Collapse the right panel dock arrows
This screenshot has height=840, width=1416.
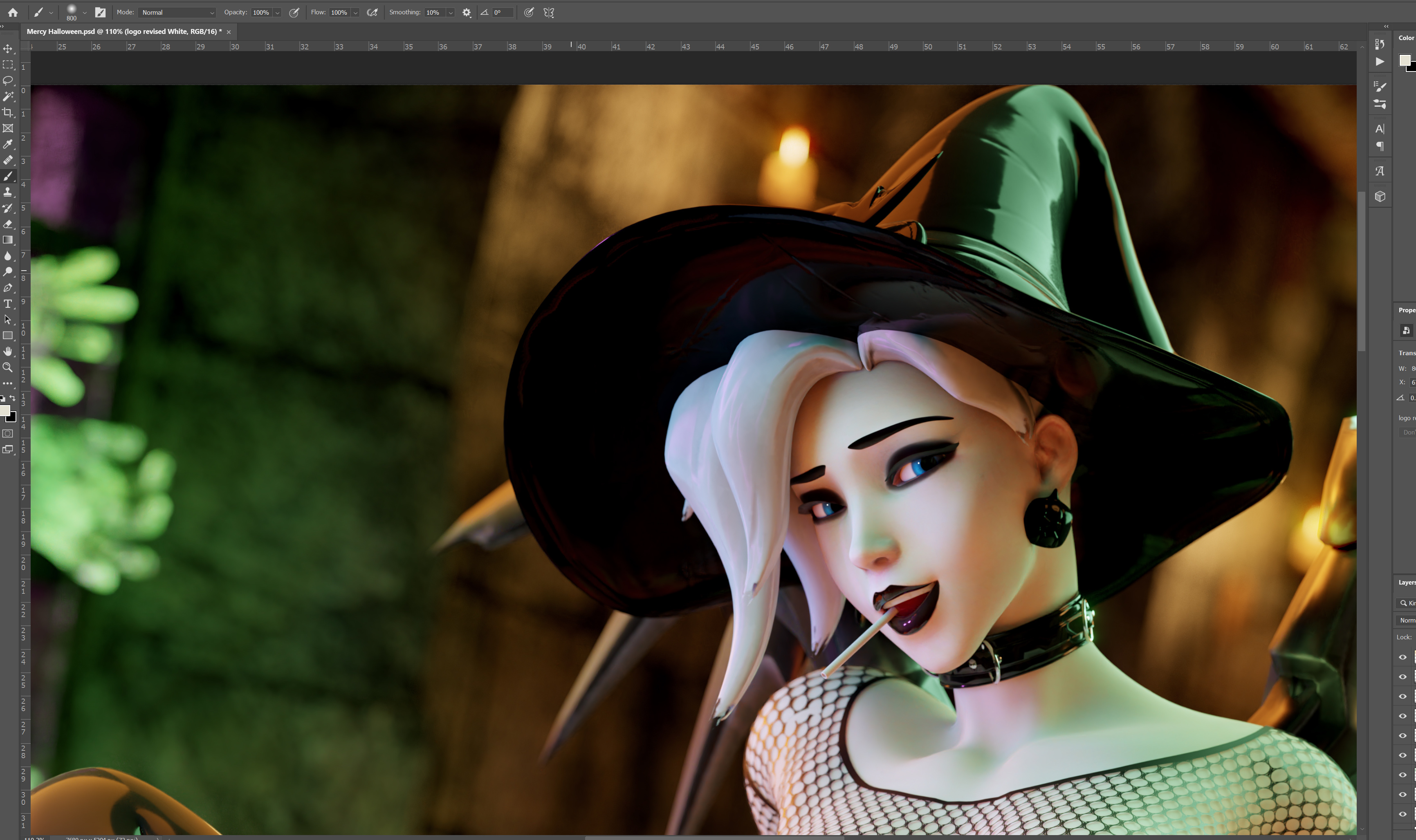[x=1386, y=26]
